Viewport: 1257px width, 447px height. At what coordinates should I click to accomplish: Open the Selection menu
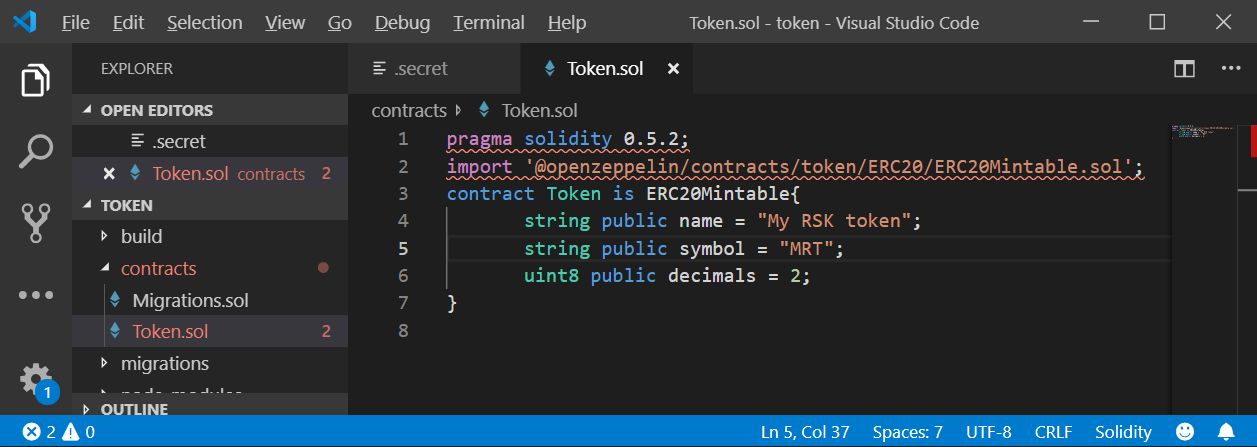(204, 22)
